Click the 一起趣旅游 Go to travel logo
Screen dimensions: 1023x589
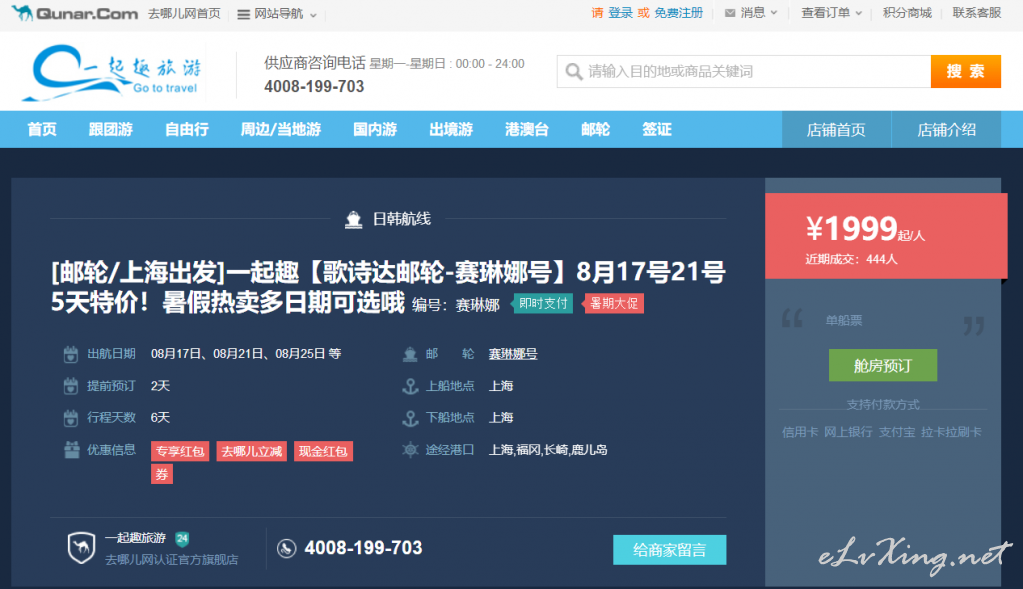[112, 72]
